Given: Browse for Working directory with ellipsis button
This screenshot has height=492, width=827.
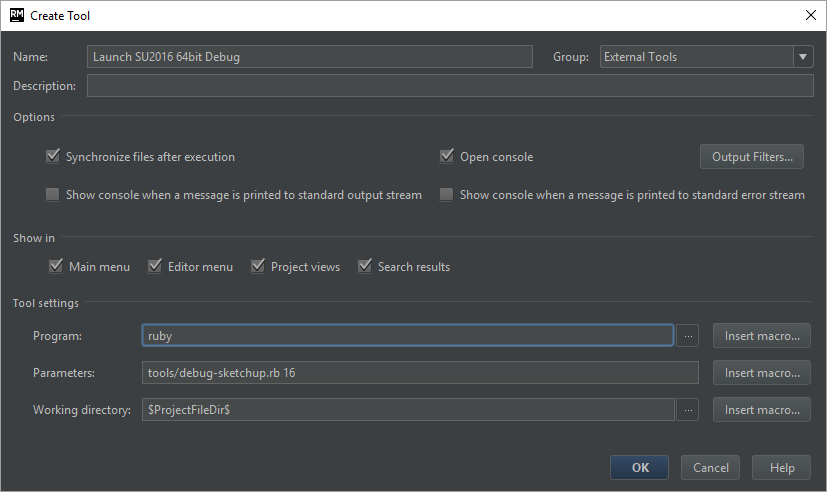Looking at the screenshot, I should 686,410.
